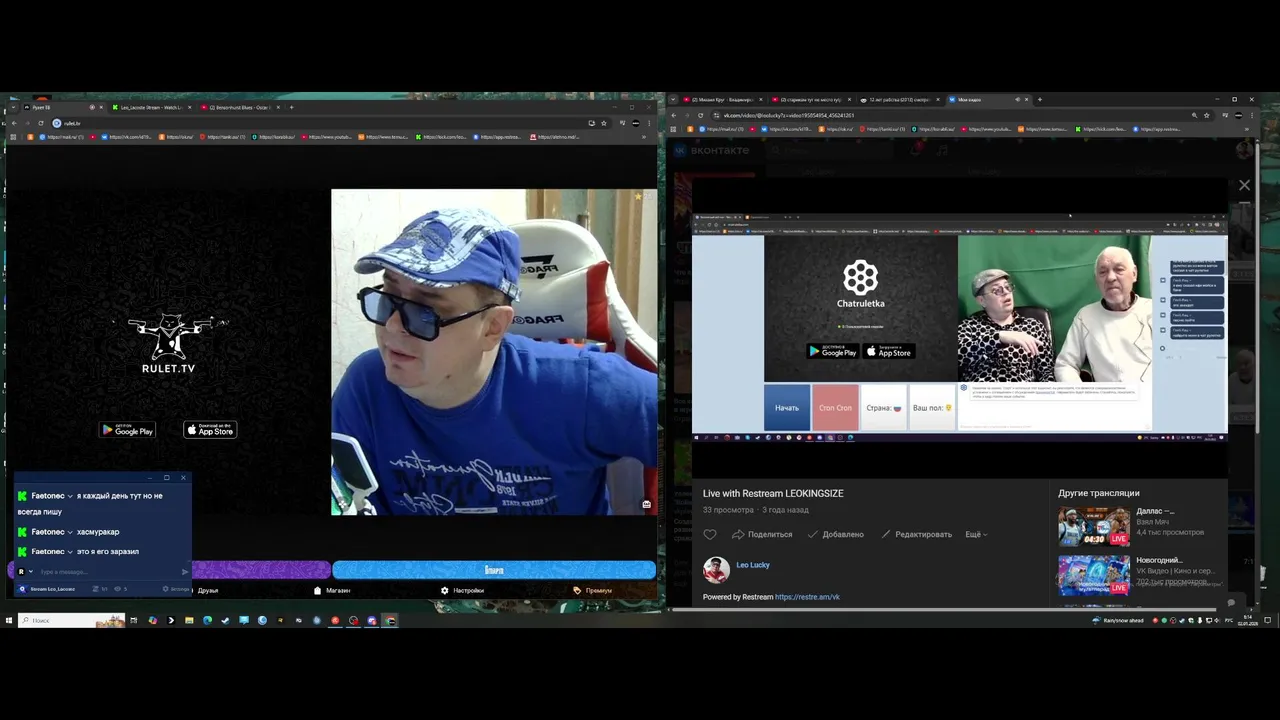The height and width of the screenshot is (720, 1280).
Task: Launch Steam from the taskbar
Action: pyautogui.click(x=225, y=620)
